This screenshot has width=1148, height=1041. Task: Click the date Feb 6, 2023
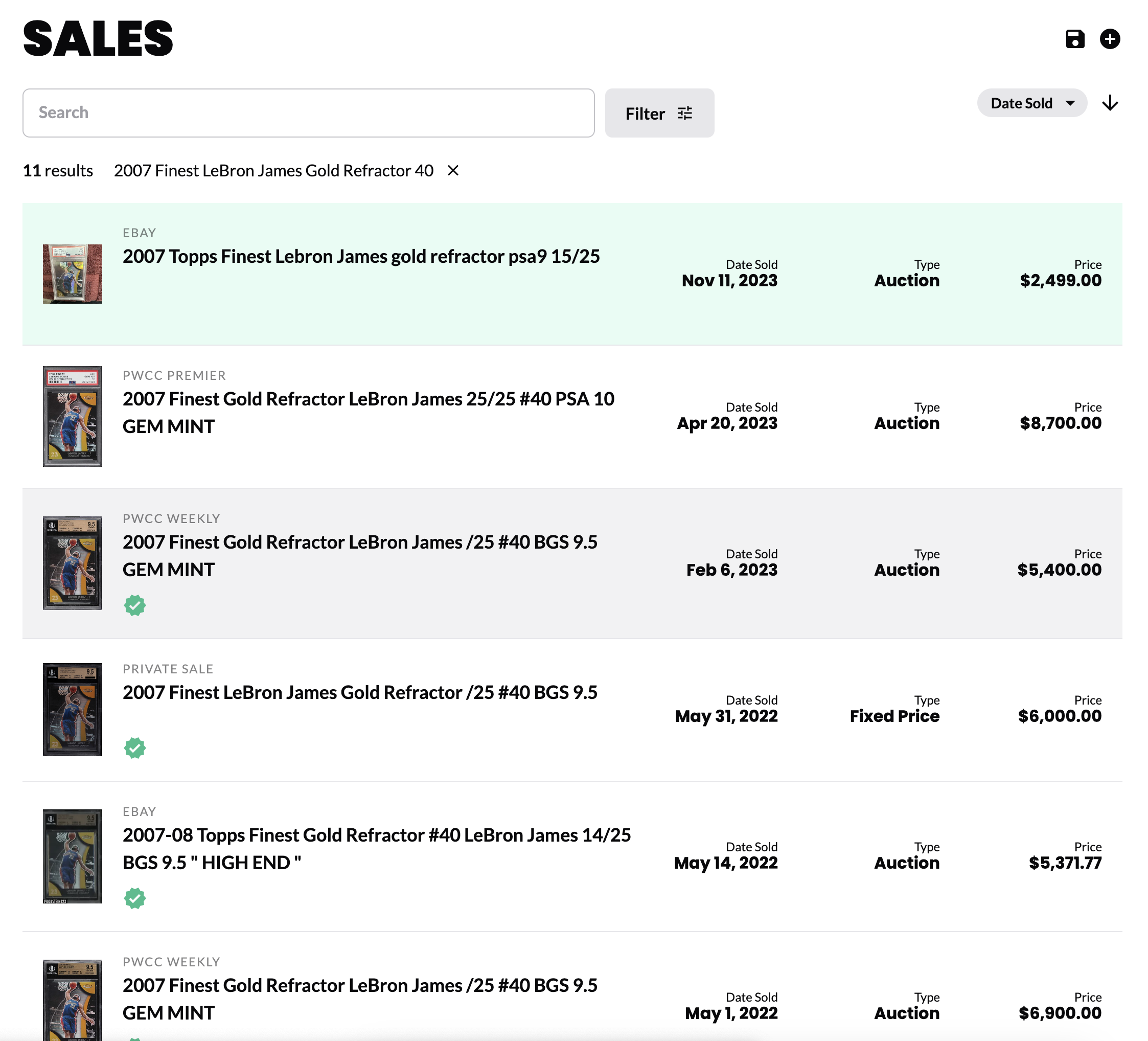[732, 570]
